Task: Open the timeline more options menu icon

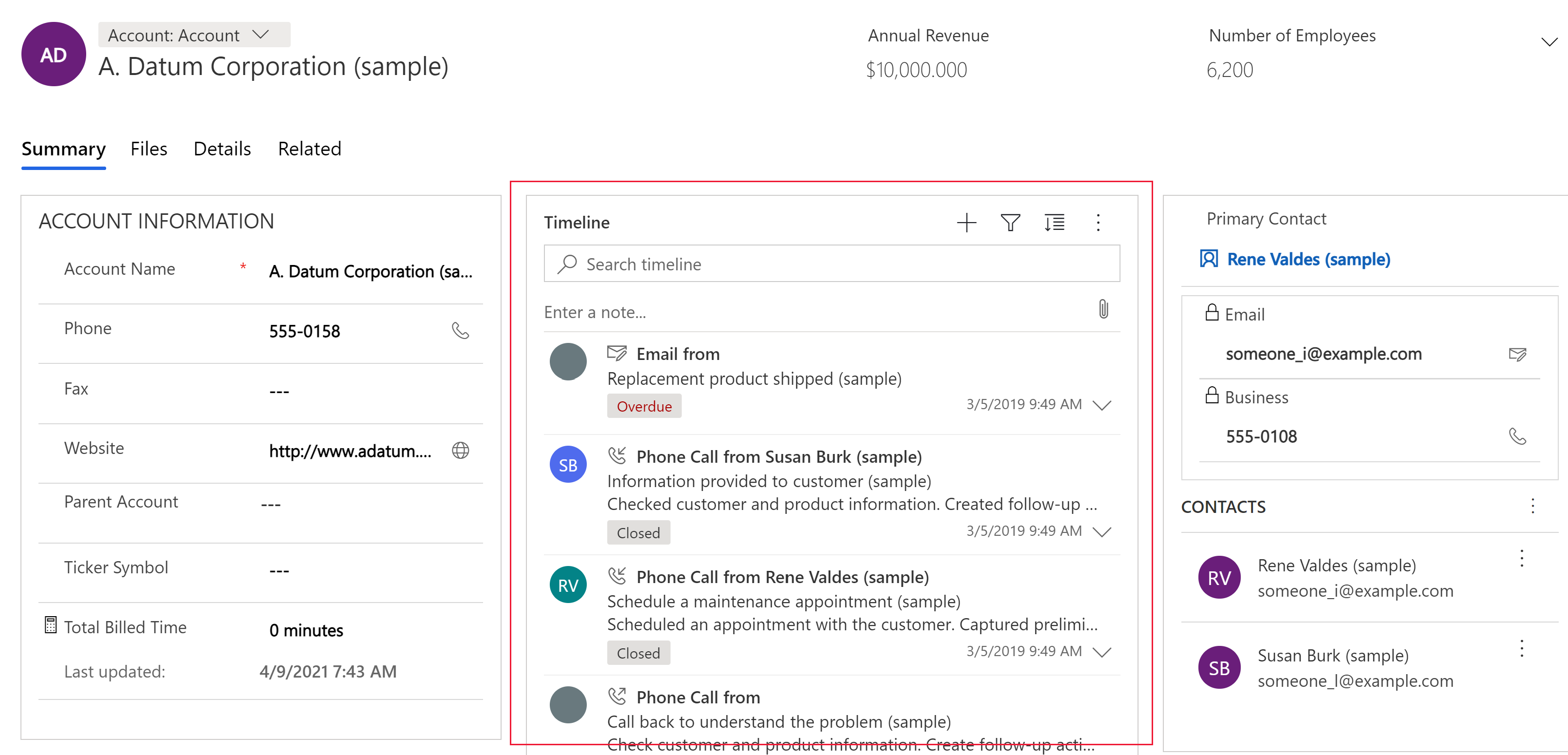Action: (x=1098, y=222)
